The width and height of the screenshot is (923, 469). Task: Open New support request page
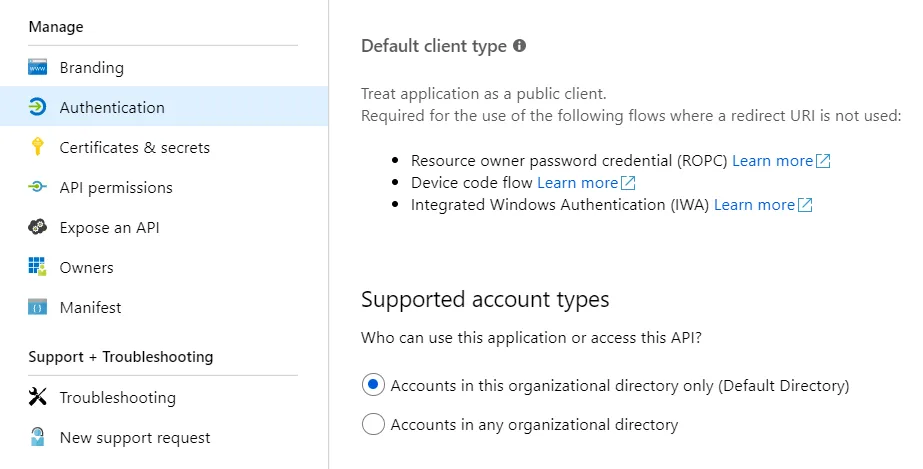tap(135, 438)
